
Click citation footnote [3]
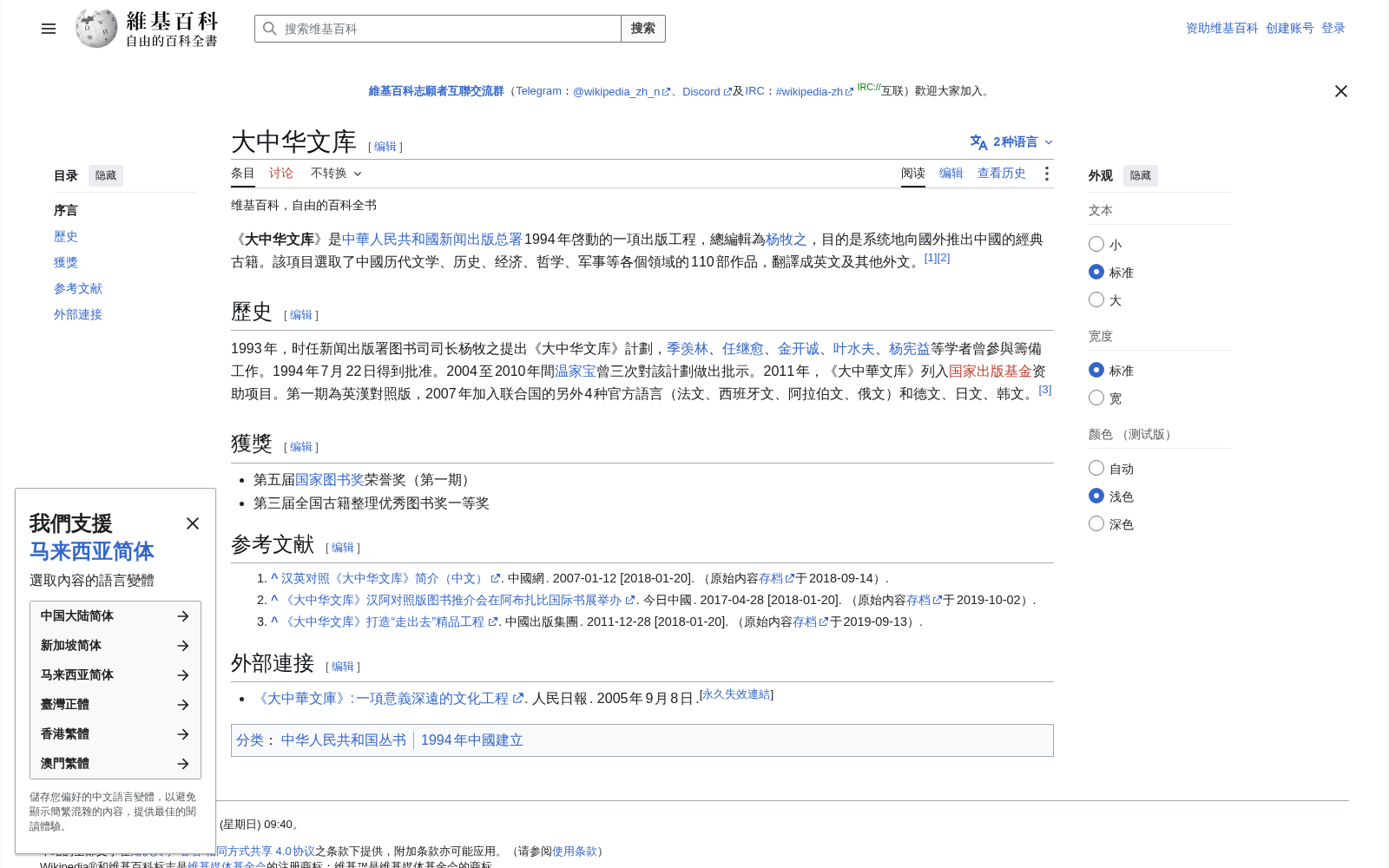pos(1045,390)
